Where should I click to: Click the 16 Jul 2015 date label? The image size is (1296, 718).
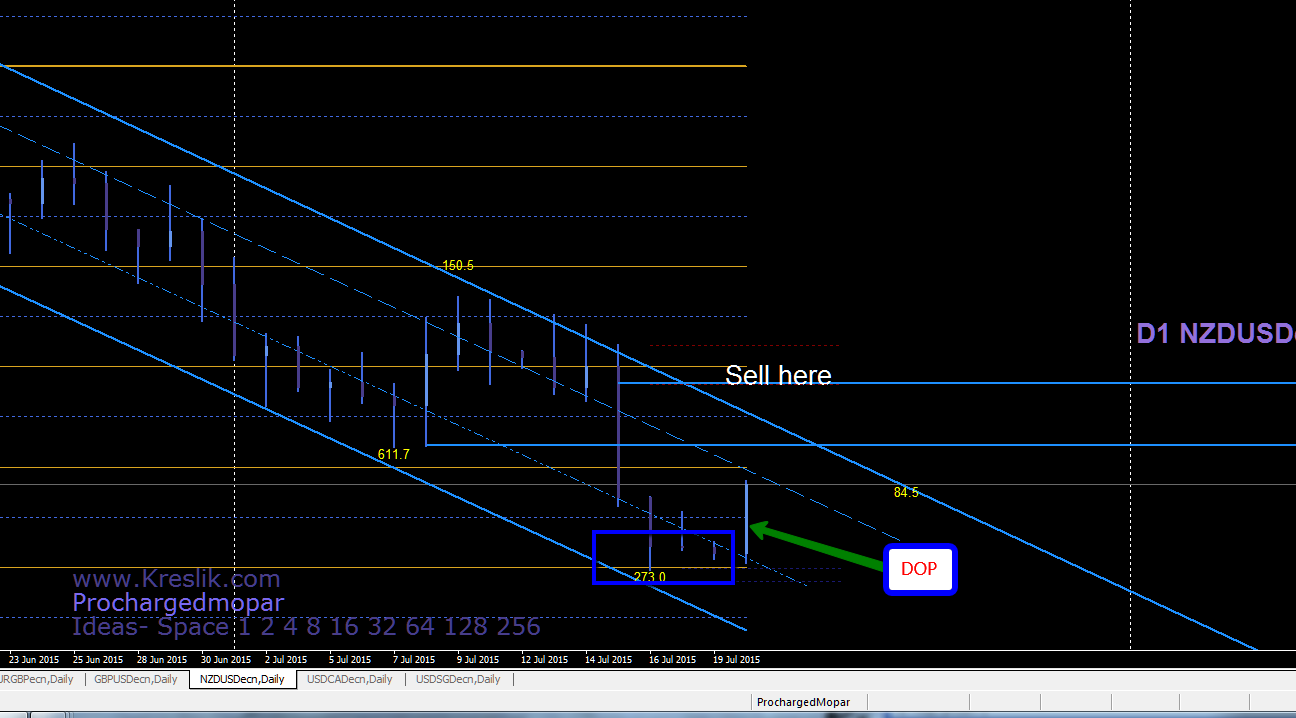point(674,659)
